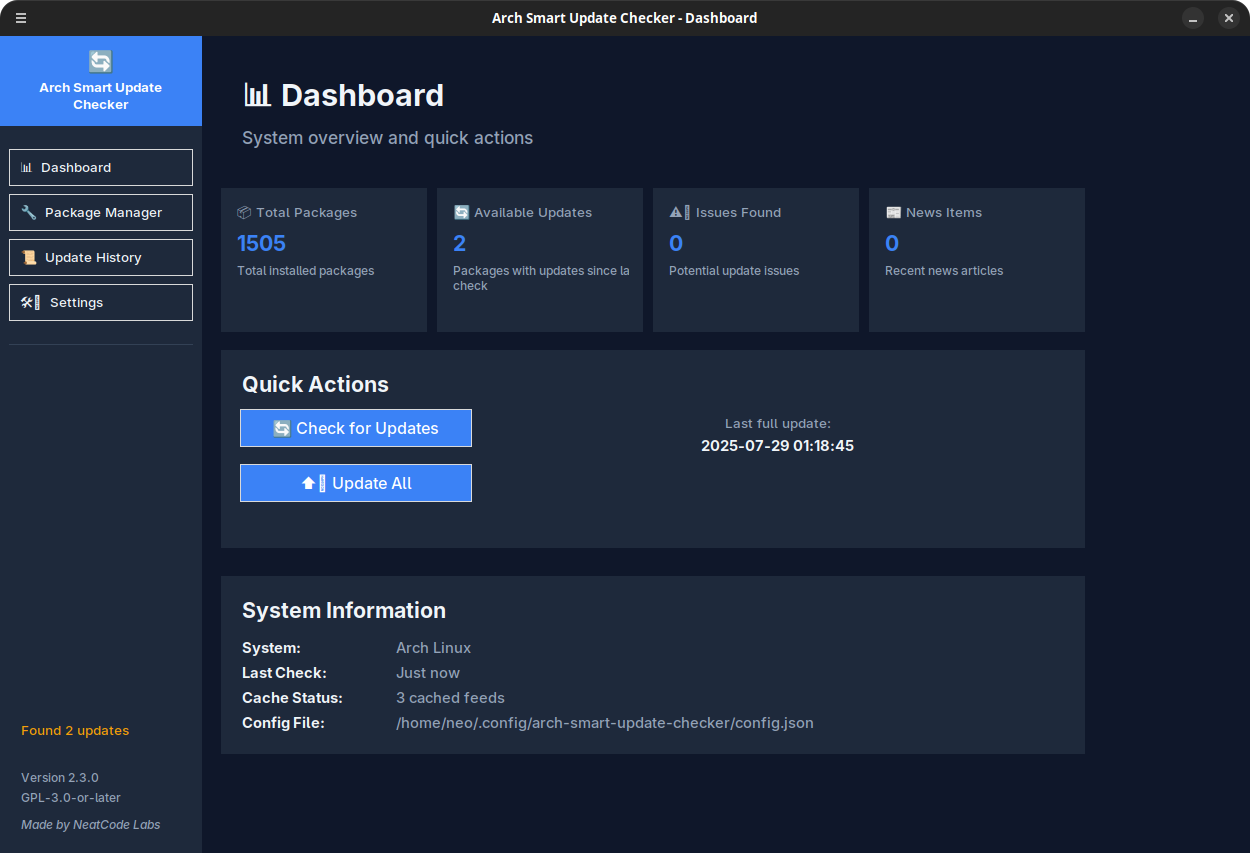Viewport: 1250px width, 853px height.
Task: Click the hamburger menu icon in title bar
Action: [21, 18]
